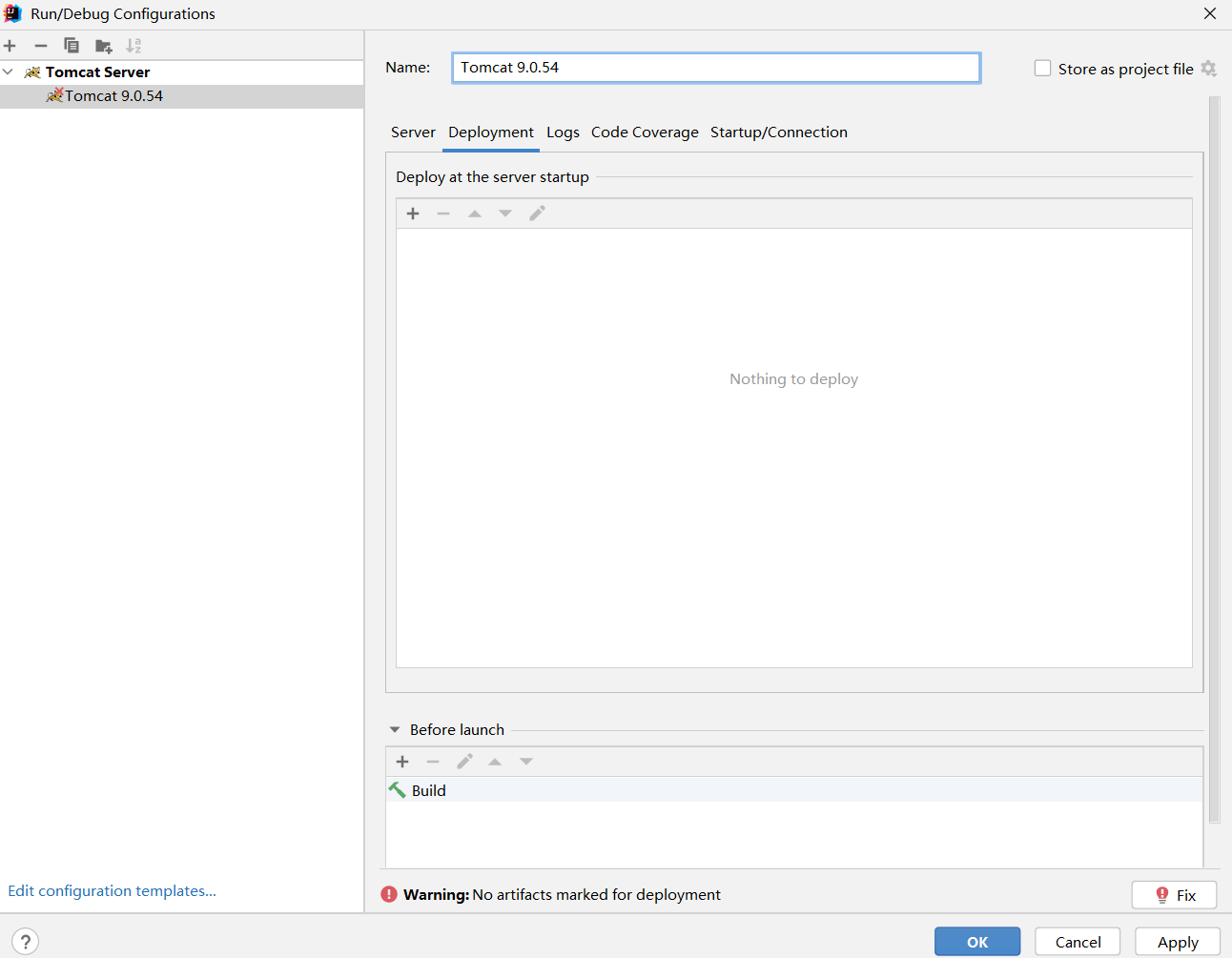Image resolution: width=1232 pixels, height=958 pixels.
Task: Select the Deployment tab
Action: pyautogui.click(x=491, y=132)
